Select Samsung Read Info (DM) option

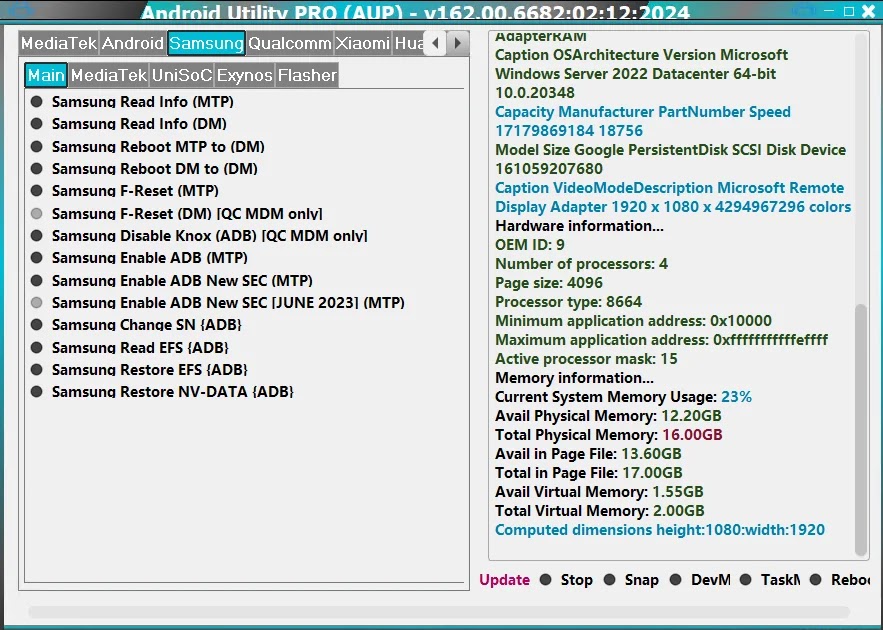(129, 124)
